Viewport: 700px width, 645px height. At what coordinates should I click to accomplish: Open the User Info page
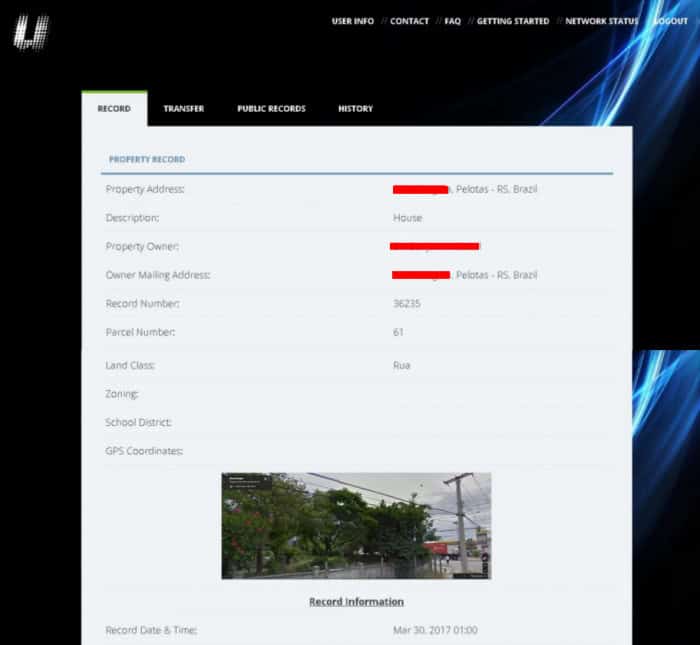point(353,21)
